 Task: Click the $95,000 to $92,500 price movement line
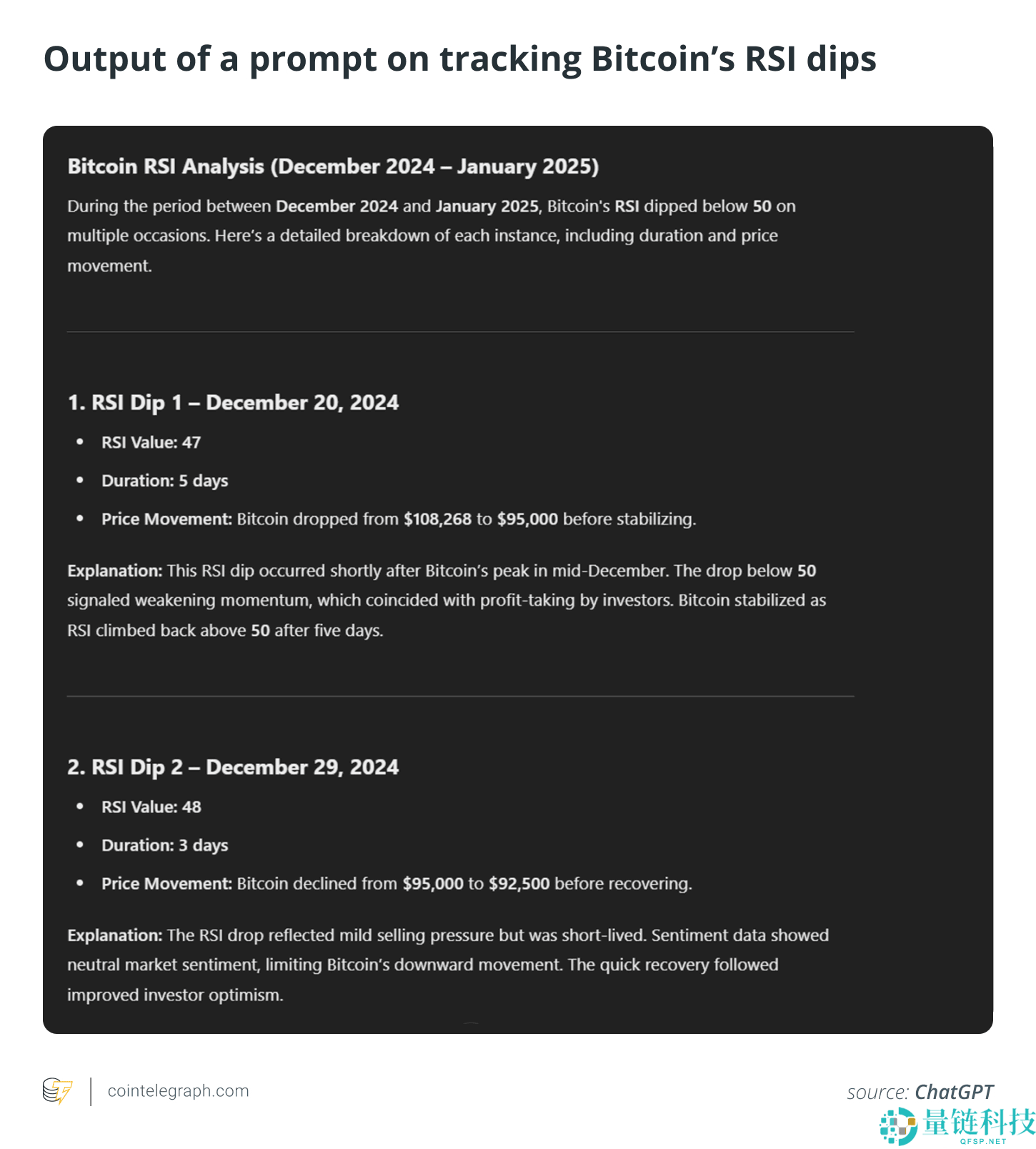coord(397,884)
